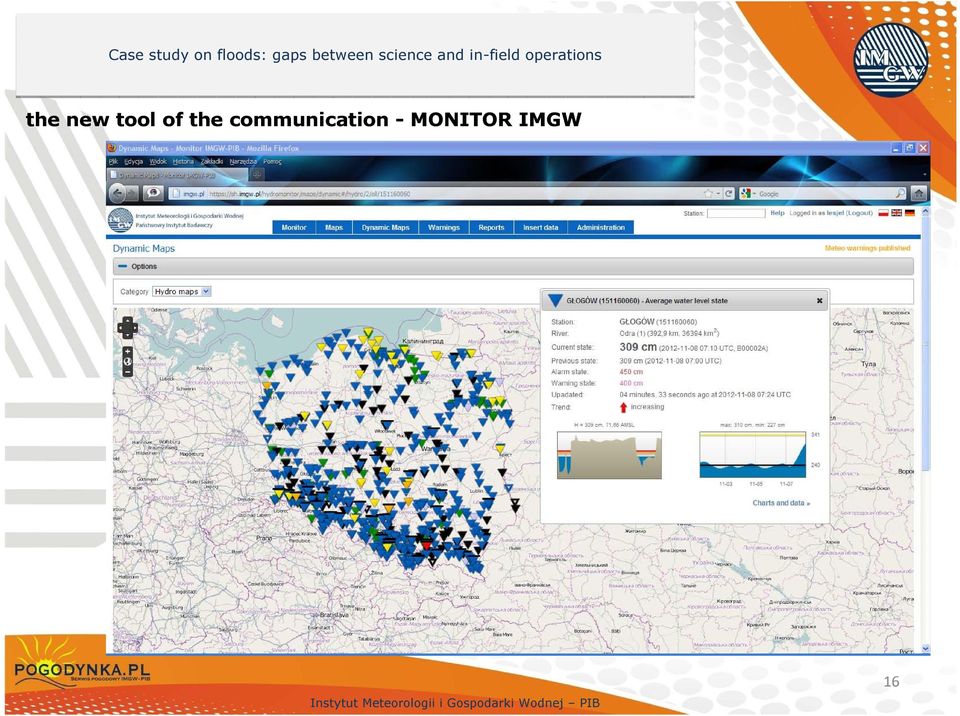Screen dimensions: 960x716
Task: Open the Historia menu
Action: [x=183, y=162]
